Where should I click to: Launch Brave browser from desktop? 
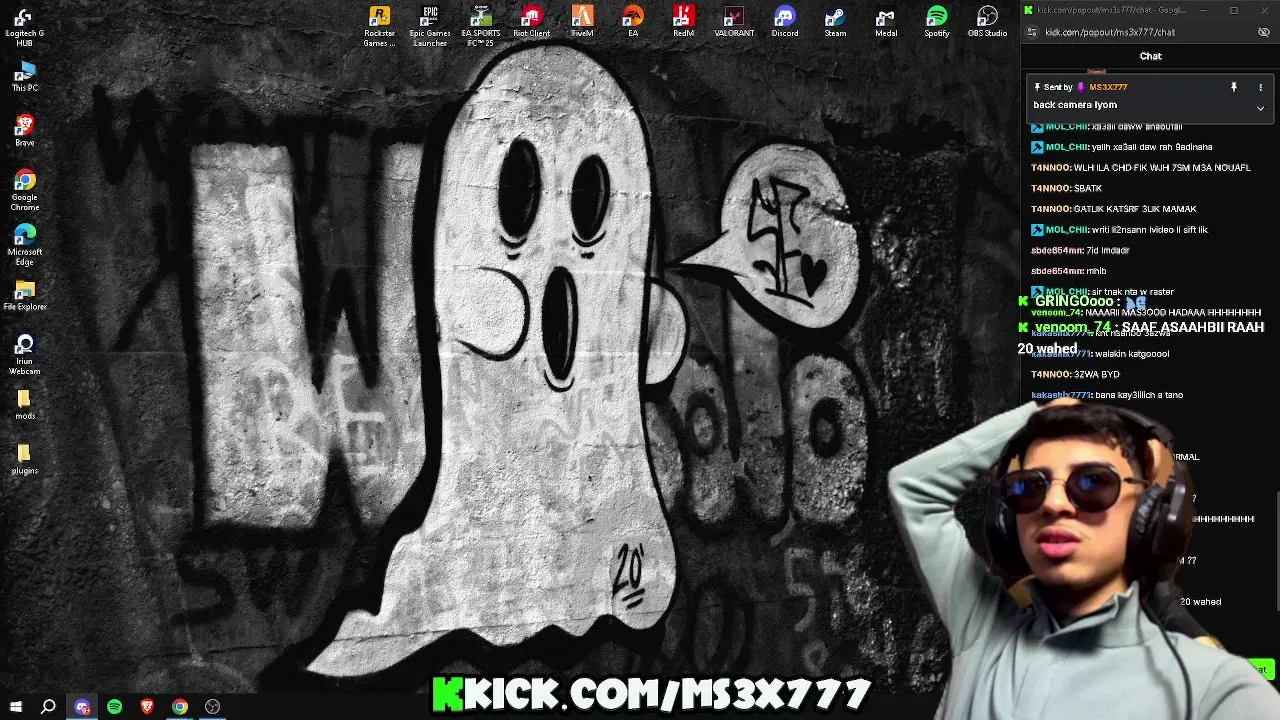pos(25,131)
